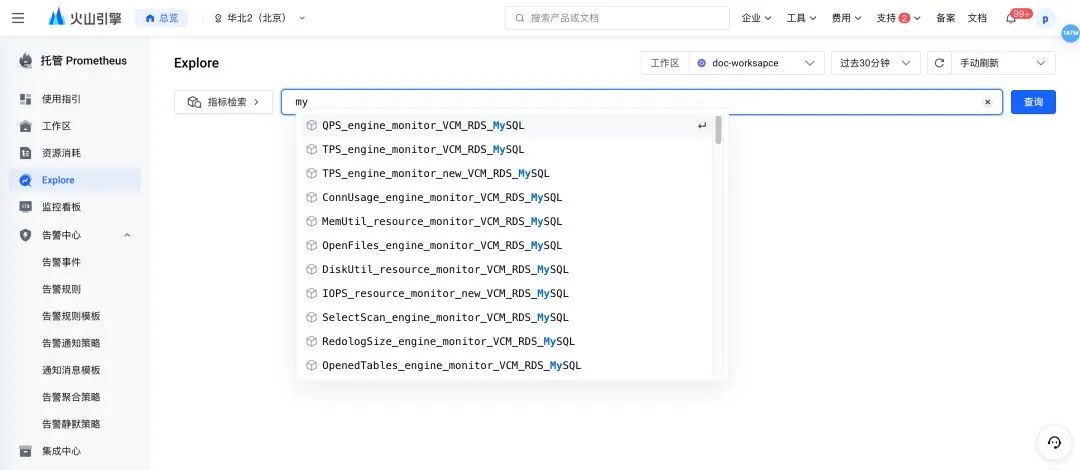This screenshot has width=1080, height=470.
Task: Click the 使用指引 sidebar icon
Action: [x=25, y=99]
